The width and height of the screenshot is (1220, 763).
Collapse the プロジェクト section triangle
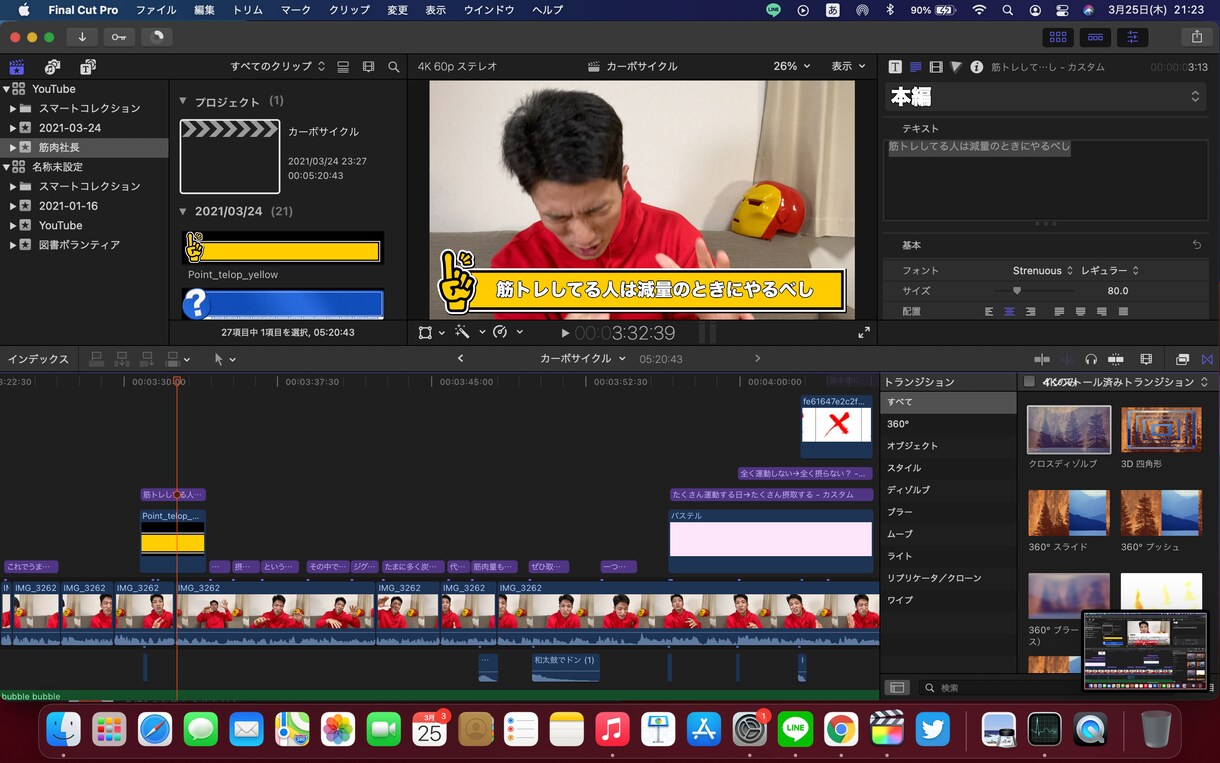coord(183,102)
